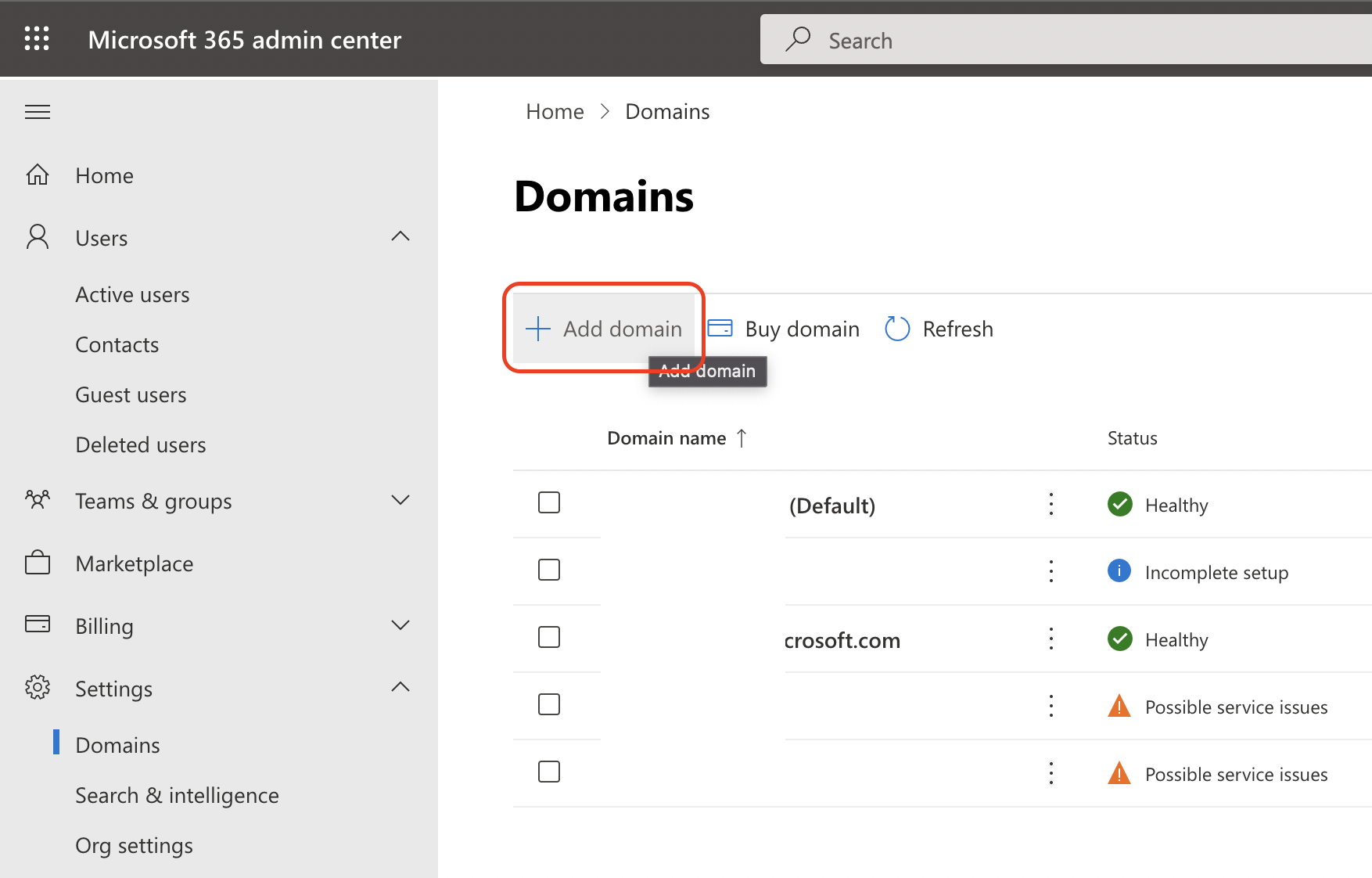Open Org settings in sidebar
Viewport: 1372px width, 878px height.
(x=134, y=846)
